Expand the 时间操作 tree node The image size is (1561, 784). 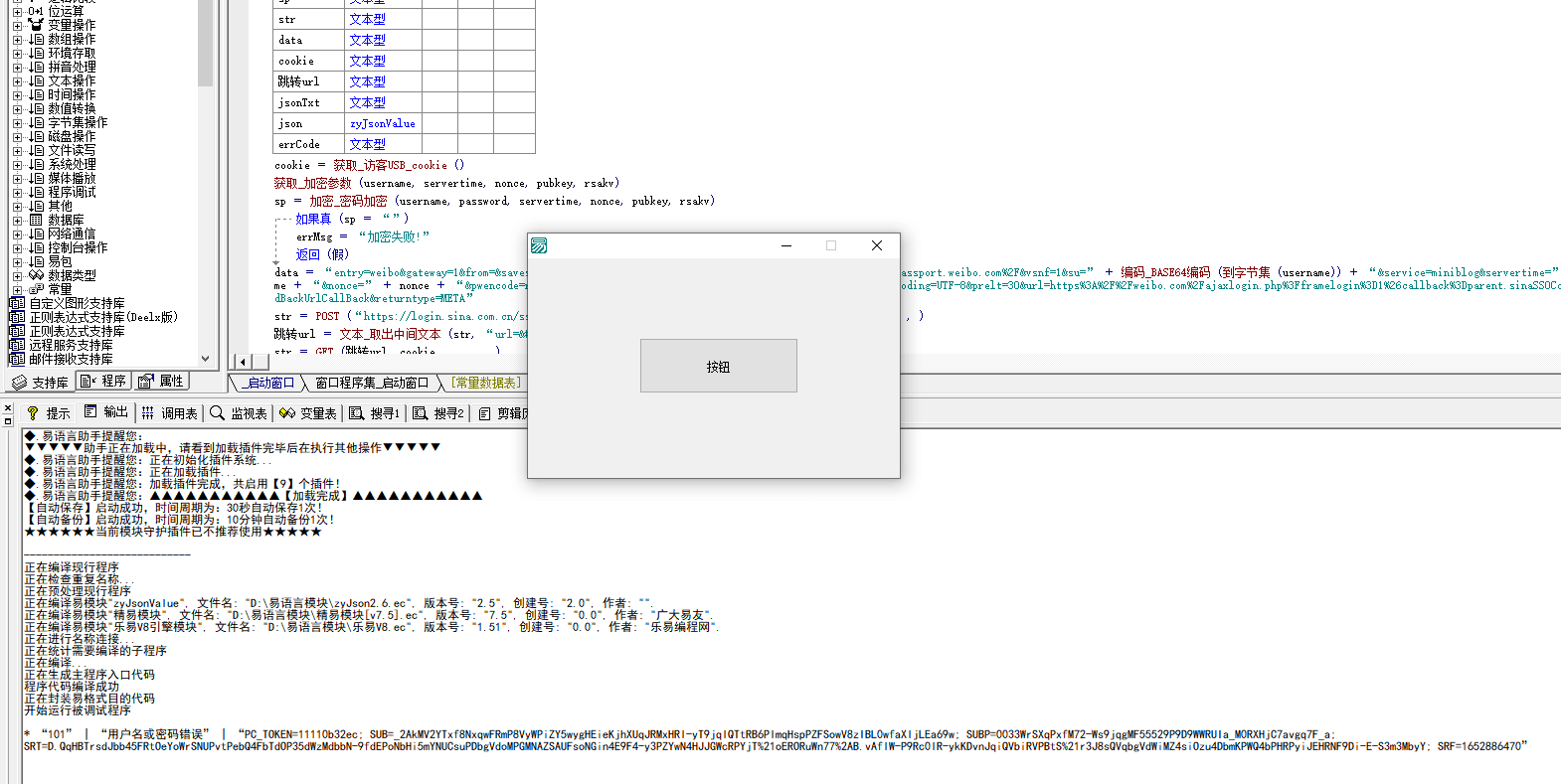(17, 94)
